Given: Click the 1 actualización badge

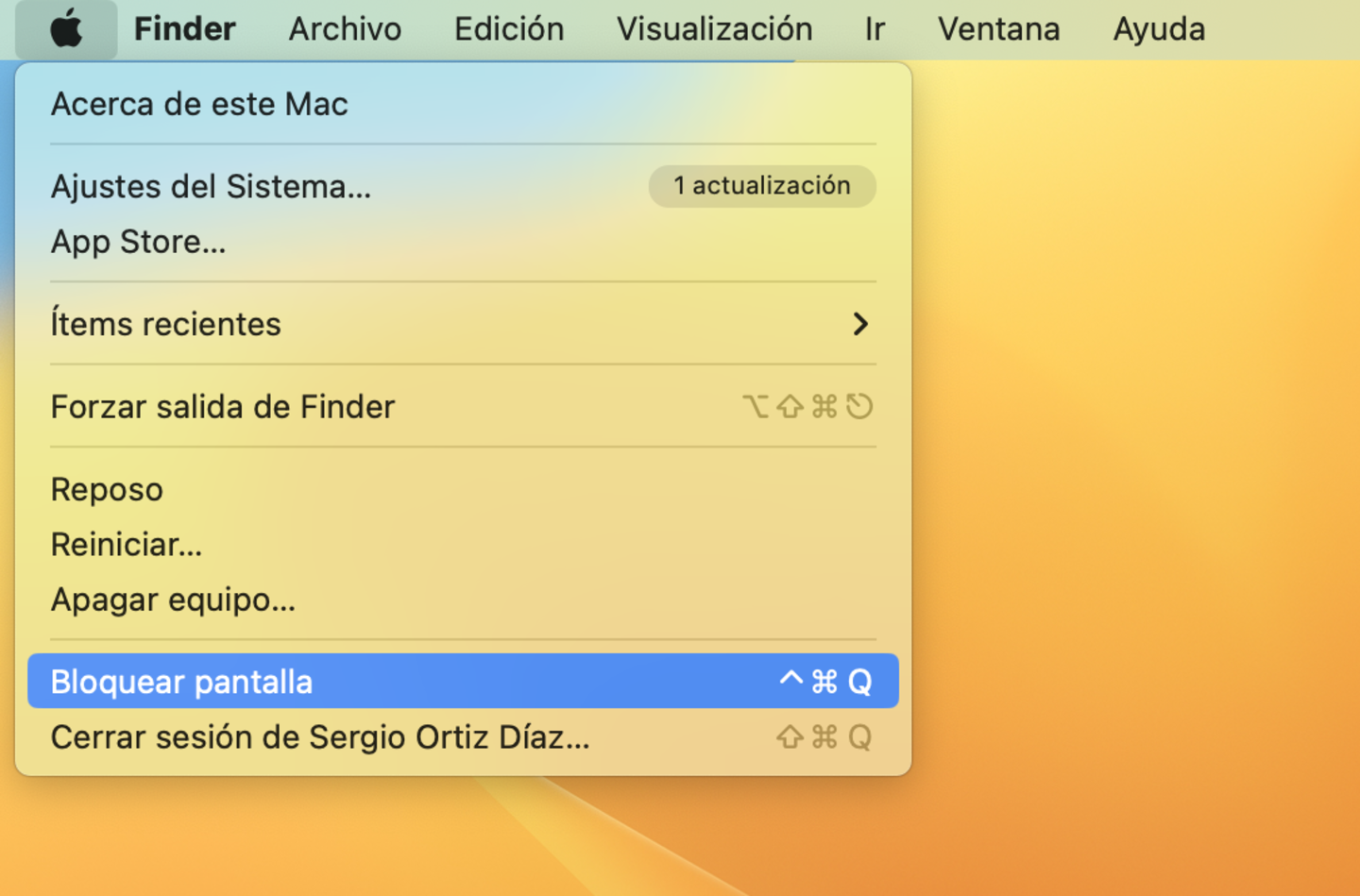Looking at the screenshot, I should click(x=762, y=186).
